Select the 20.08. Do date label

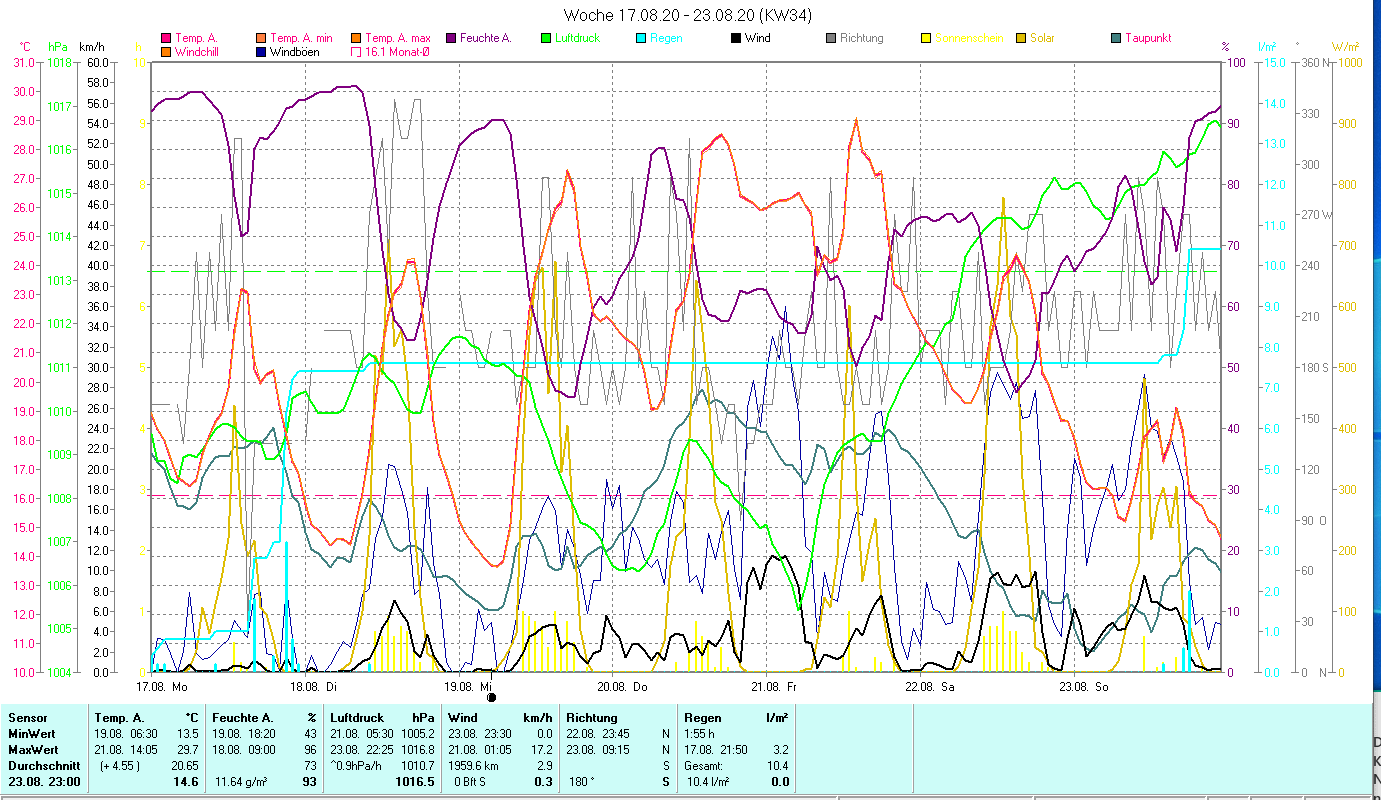(622, 687)
